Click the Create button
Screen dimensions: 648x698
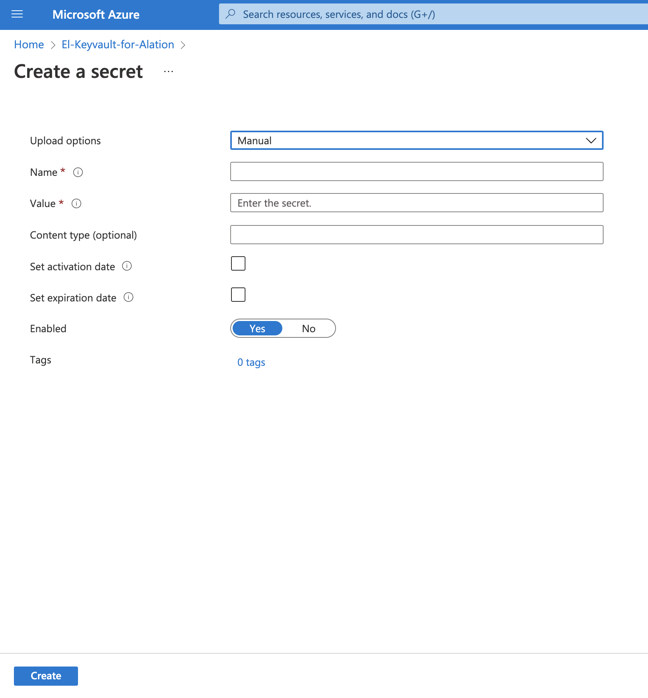(x=46, y=676)
